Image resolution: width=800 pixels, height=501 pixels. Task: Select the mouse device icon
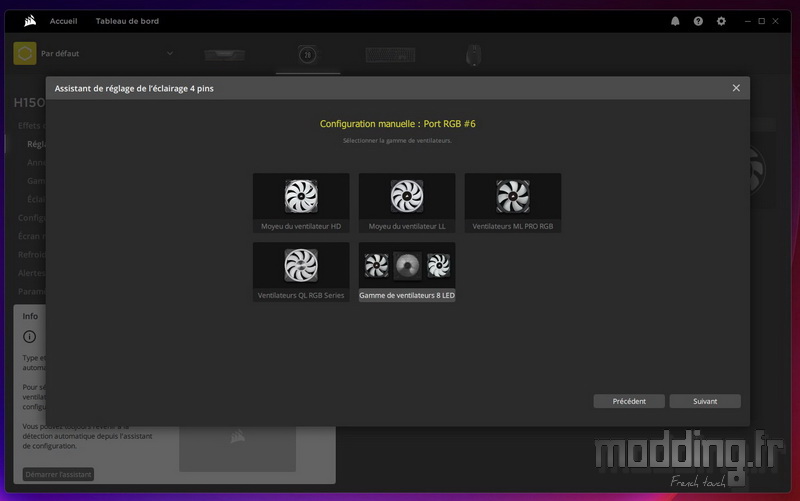click(473, 55)
